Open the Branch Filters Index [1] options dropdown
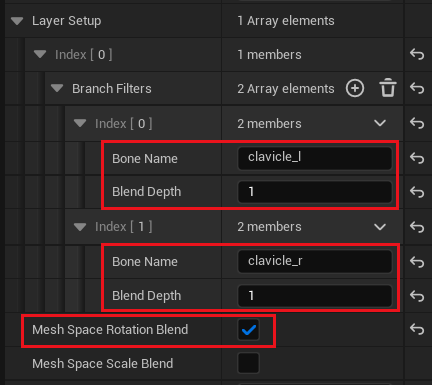 tap(380, 227)
